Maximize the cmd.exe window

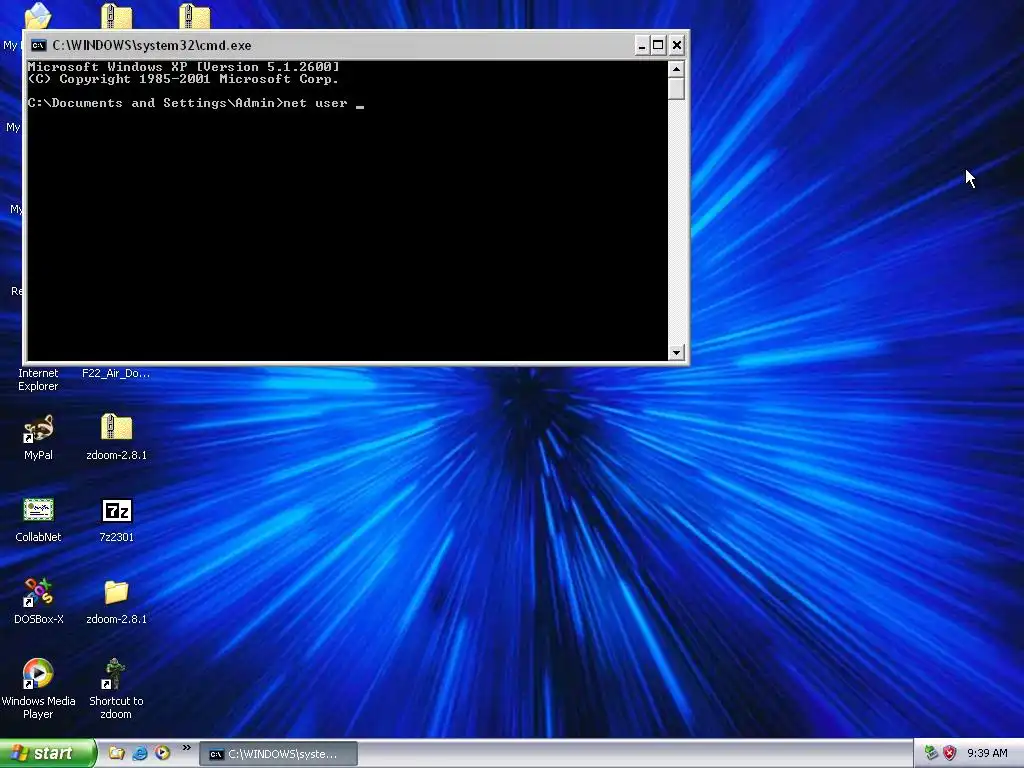[x=658, y=45]
